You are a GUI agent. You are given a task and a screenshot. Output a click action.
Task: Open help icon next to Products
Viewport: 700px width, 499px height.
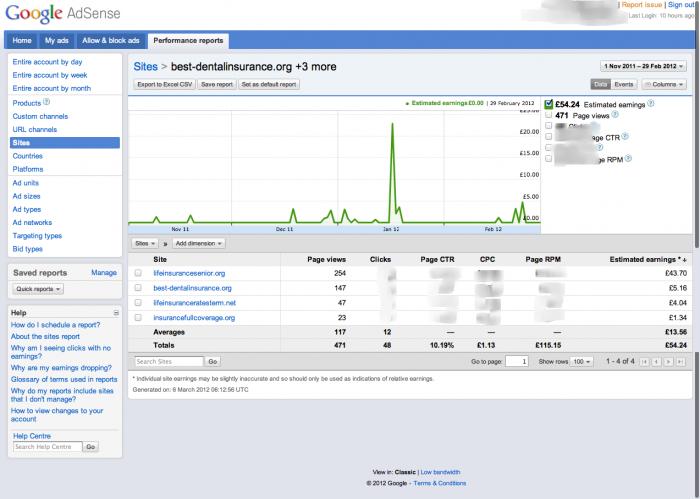46,102
